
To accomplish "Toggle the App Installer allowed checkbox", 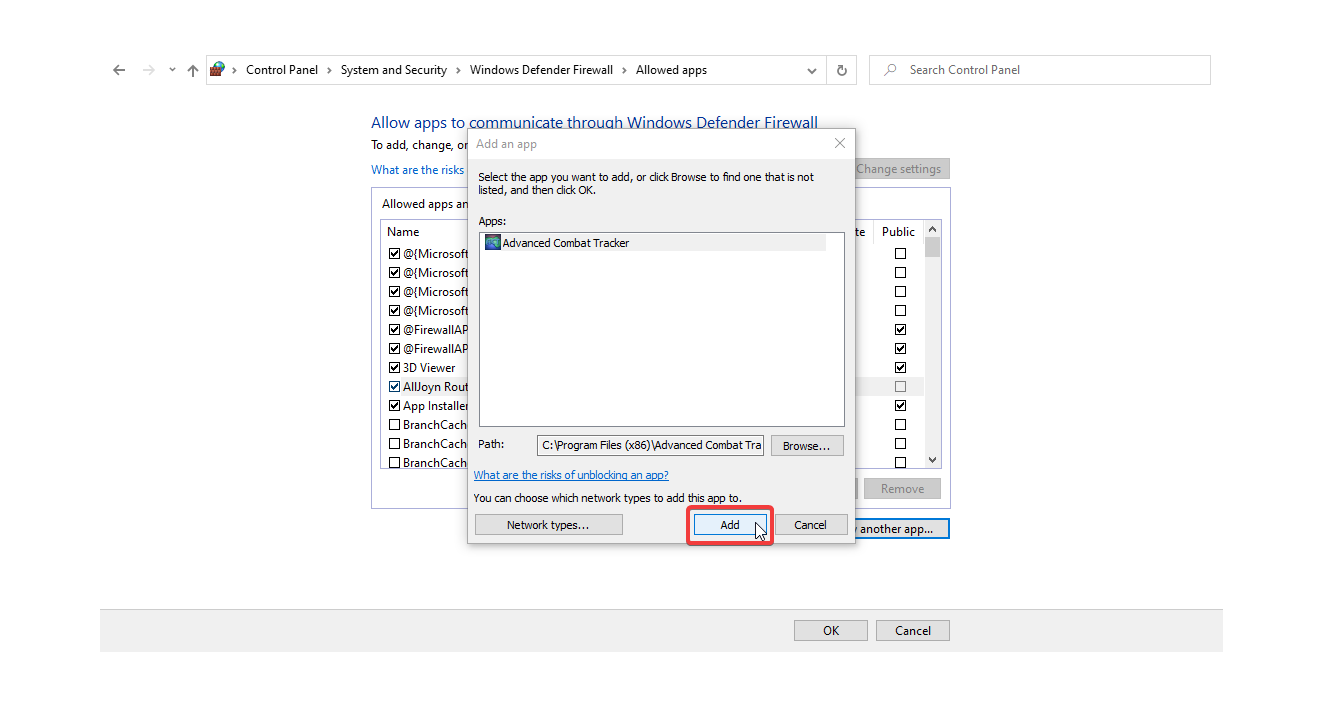I will [x=394, y=406].
